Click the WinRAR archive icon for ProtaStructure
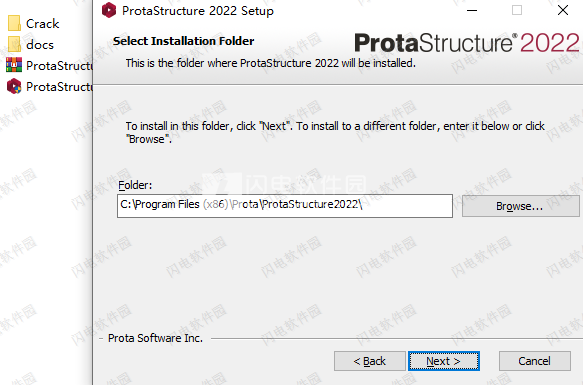The height and width of the screenshot is (385, 583). (14, 65)
